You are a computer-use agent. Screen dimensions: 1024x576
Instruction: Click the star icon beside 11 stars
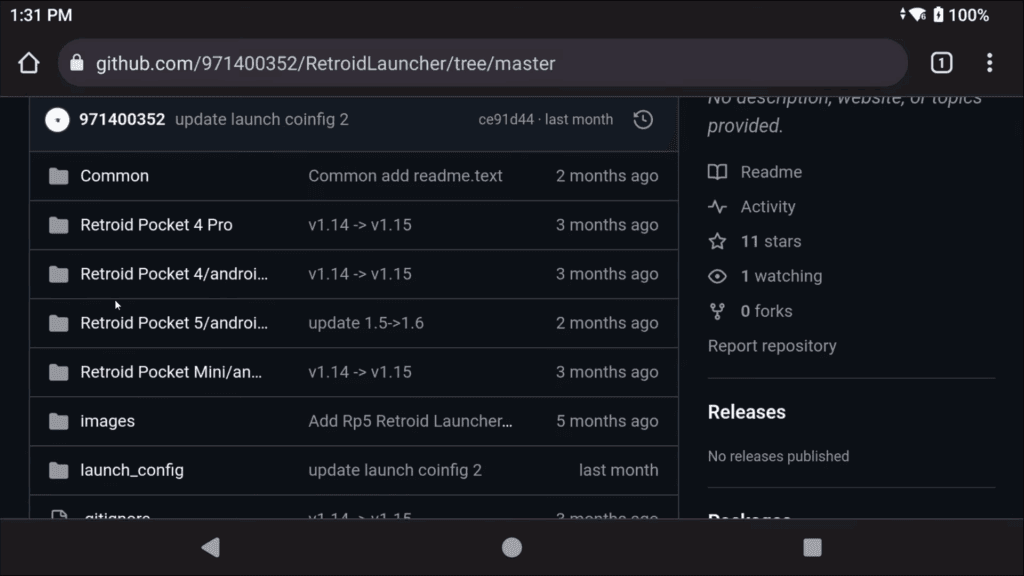pos(717,241)
